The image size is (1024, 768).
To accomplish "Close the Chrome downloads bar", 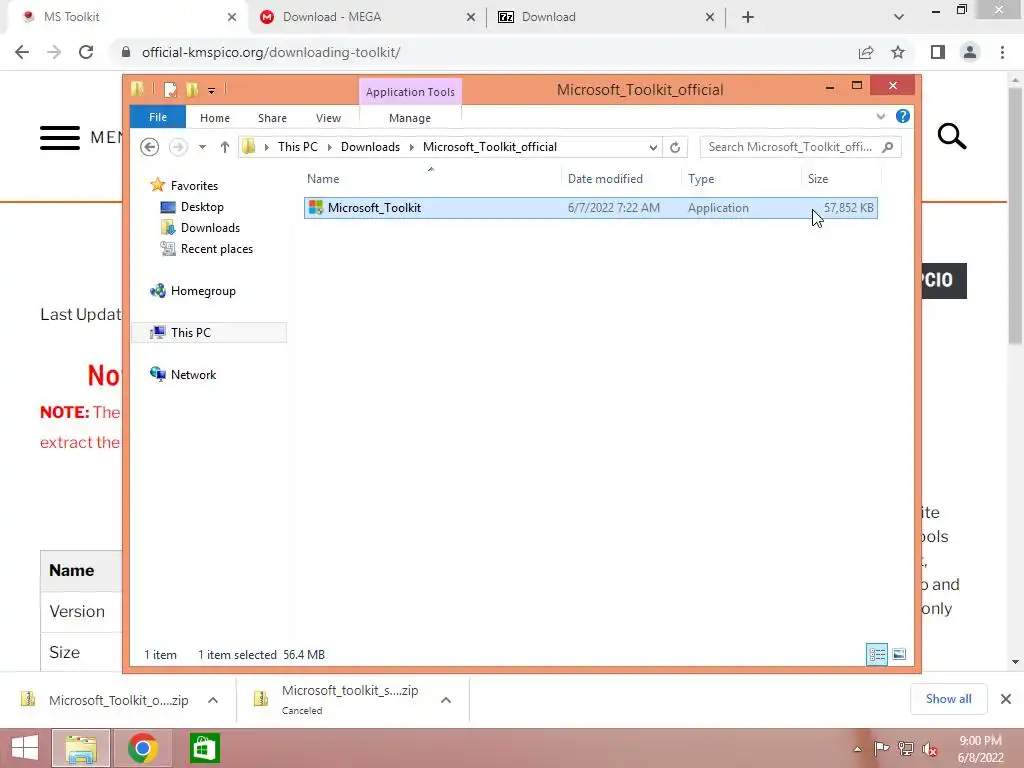I will [1006, 699].
